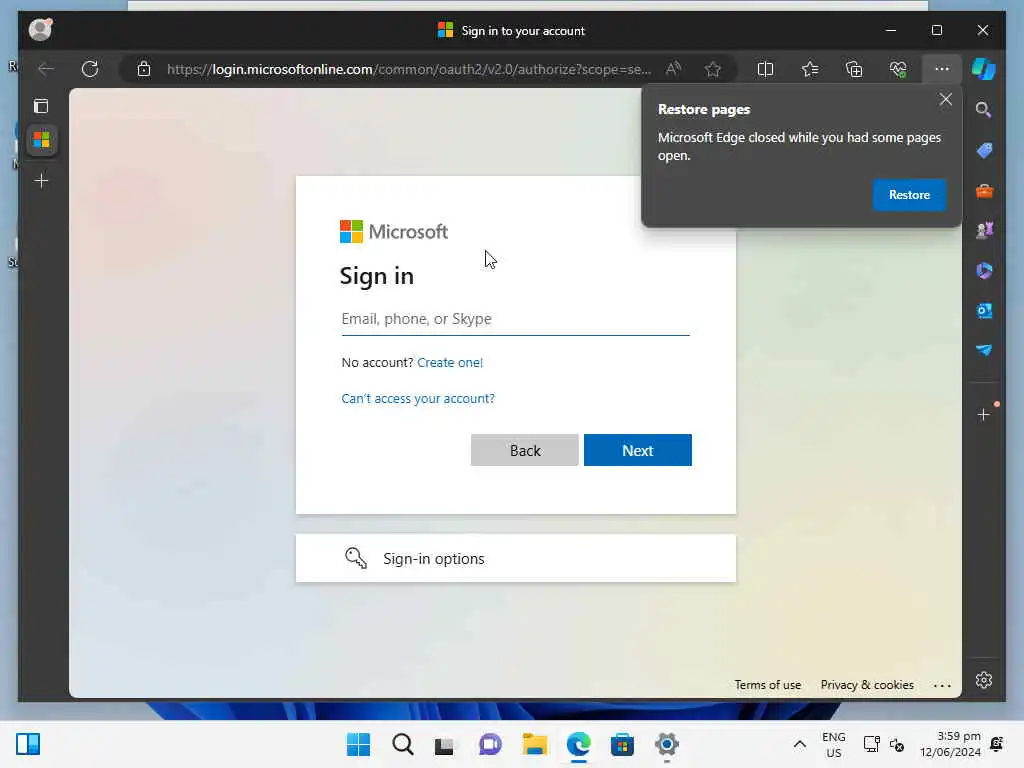Customize sidebar with plus icon

pos(984,414)
